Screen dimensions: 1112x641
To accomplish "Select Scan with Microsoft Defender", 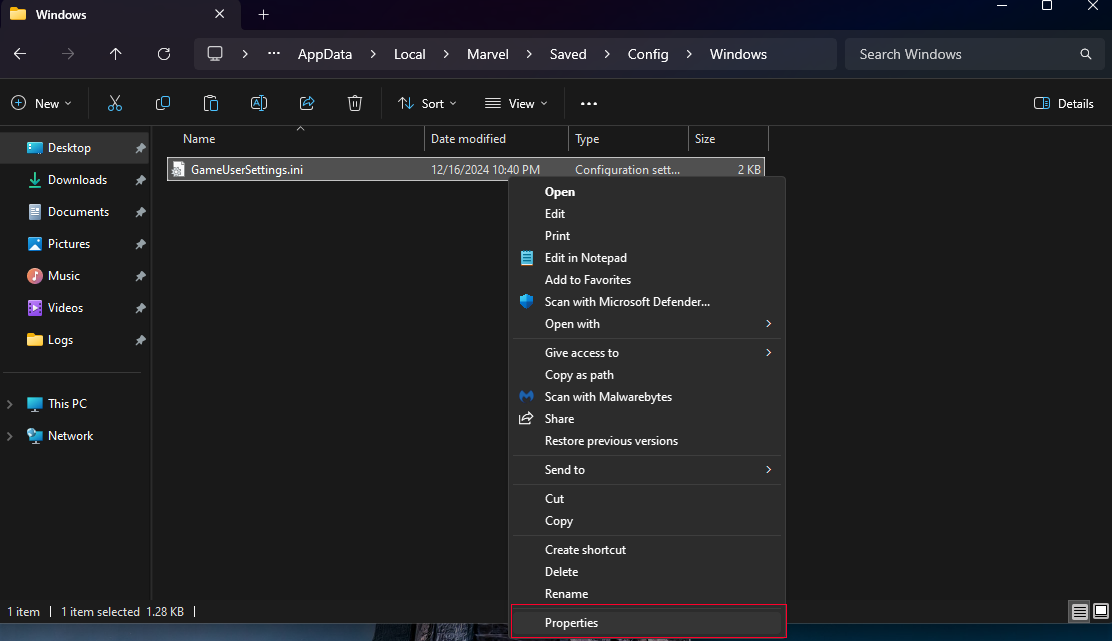I will tap(647, 301).
